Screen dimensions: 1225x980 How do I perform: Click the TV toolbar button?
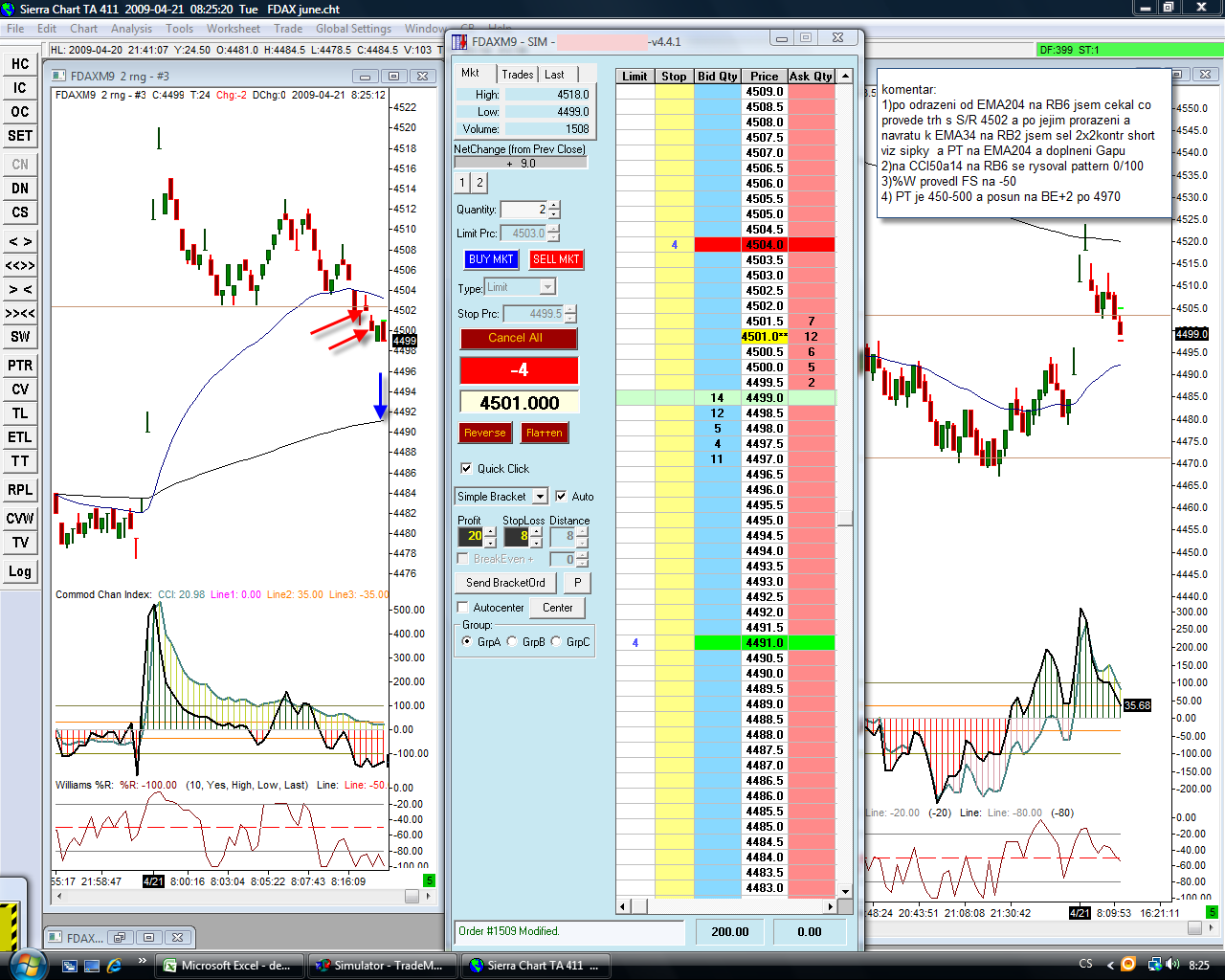[20, 543]
